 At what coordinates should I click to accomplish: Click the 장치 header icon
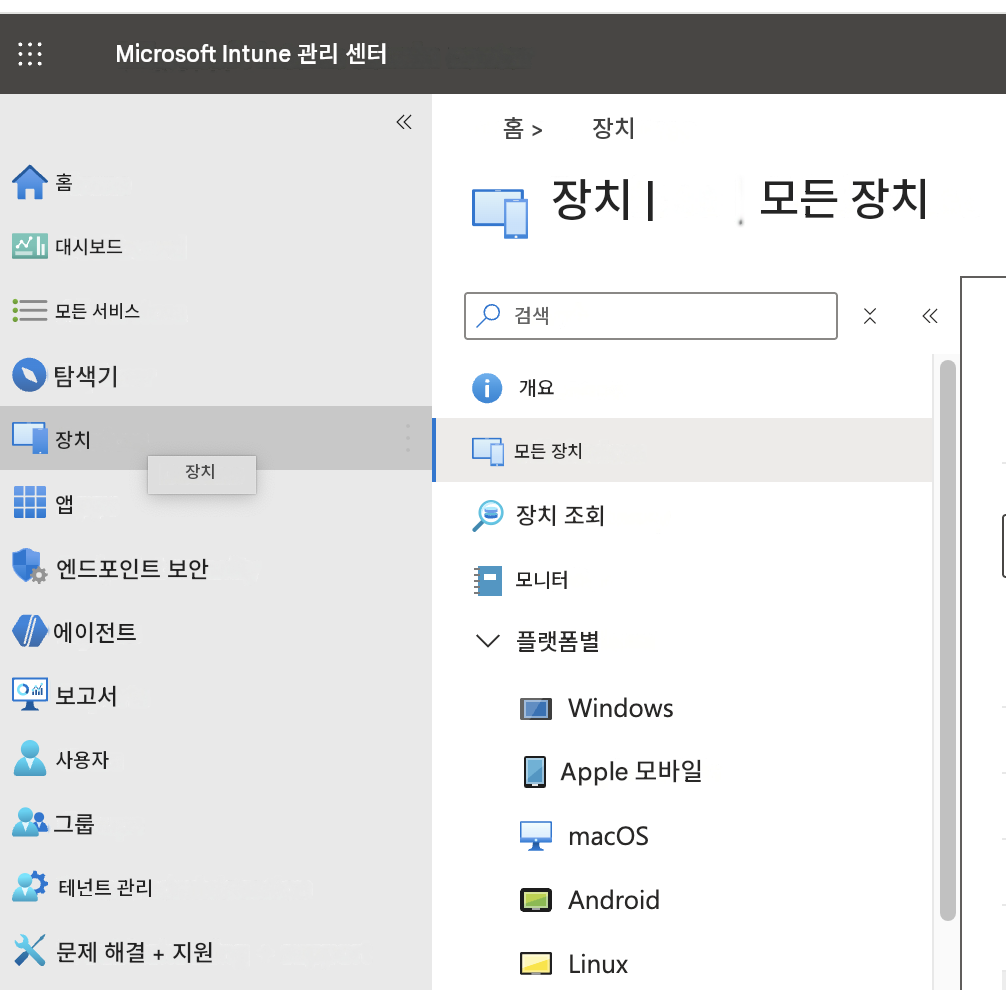click(x=500, y=214)
